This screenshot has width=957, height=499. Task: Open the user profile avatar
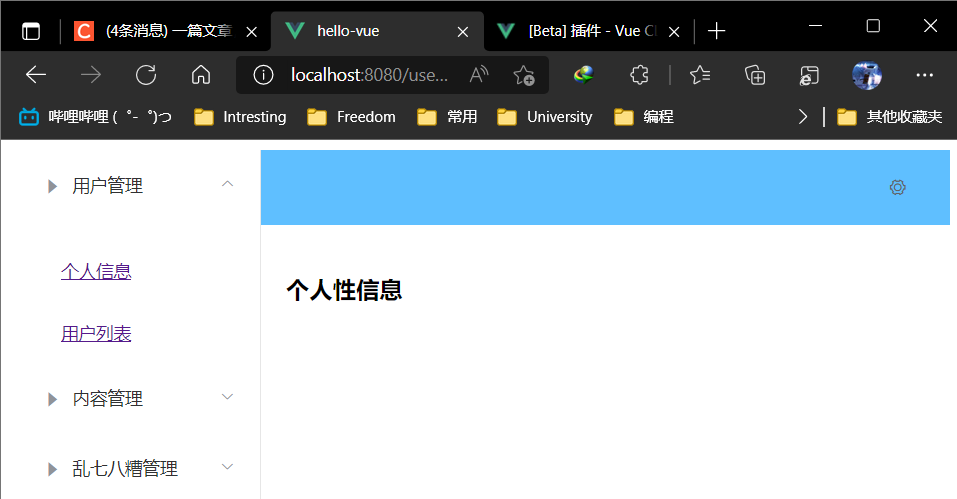(x=867, y=75)
